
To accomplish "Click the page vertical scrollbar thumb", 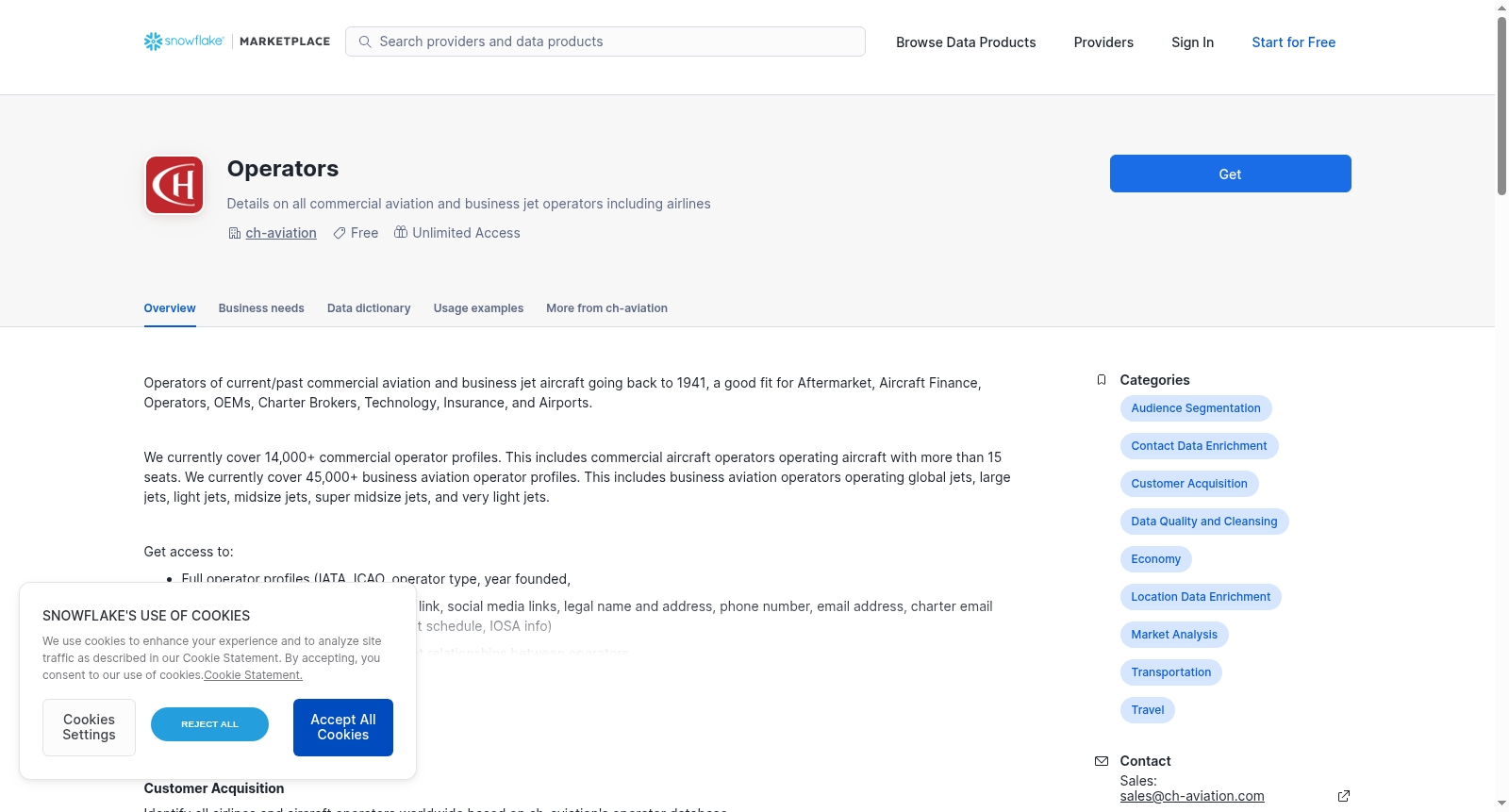I will pos(1501,106).
